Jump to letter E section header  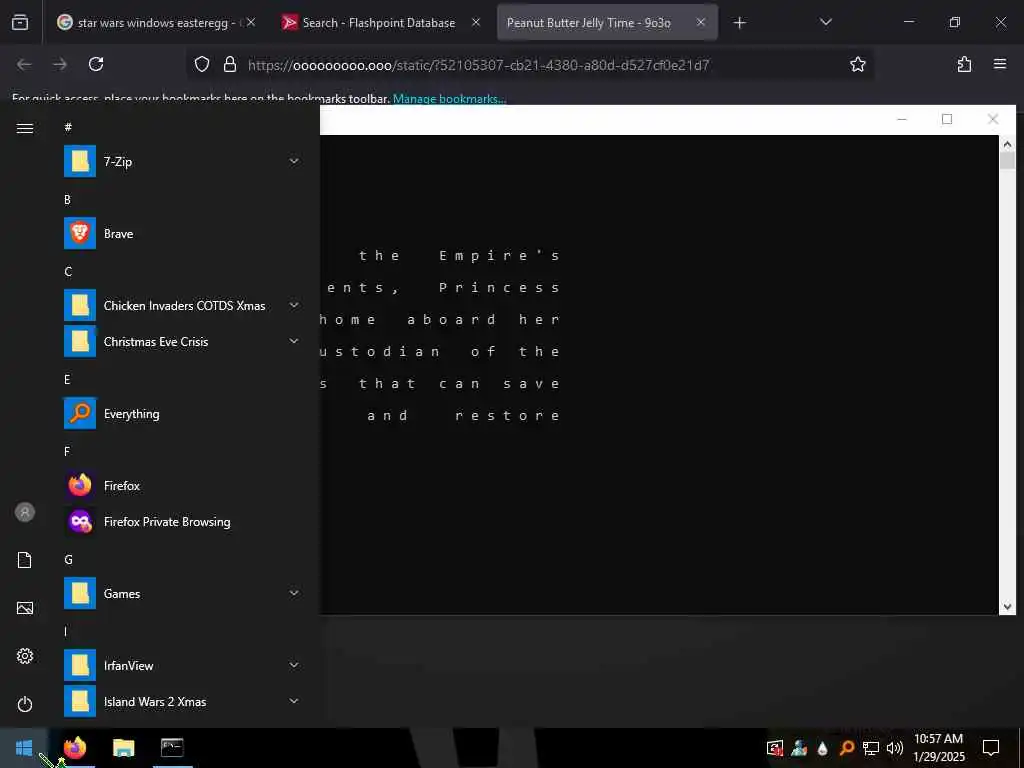(x=67, y=379)
